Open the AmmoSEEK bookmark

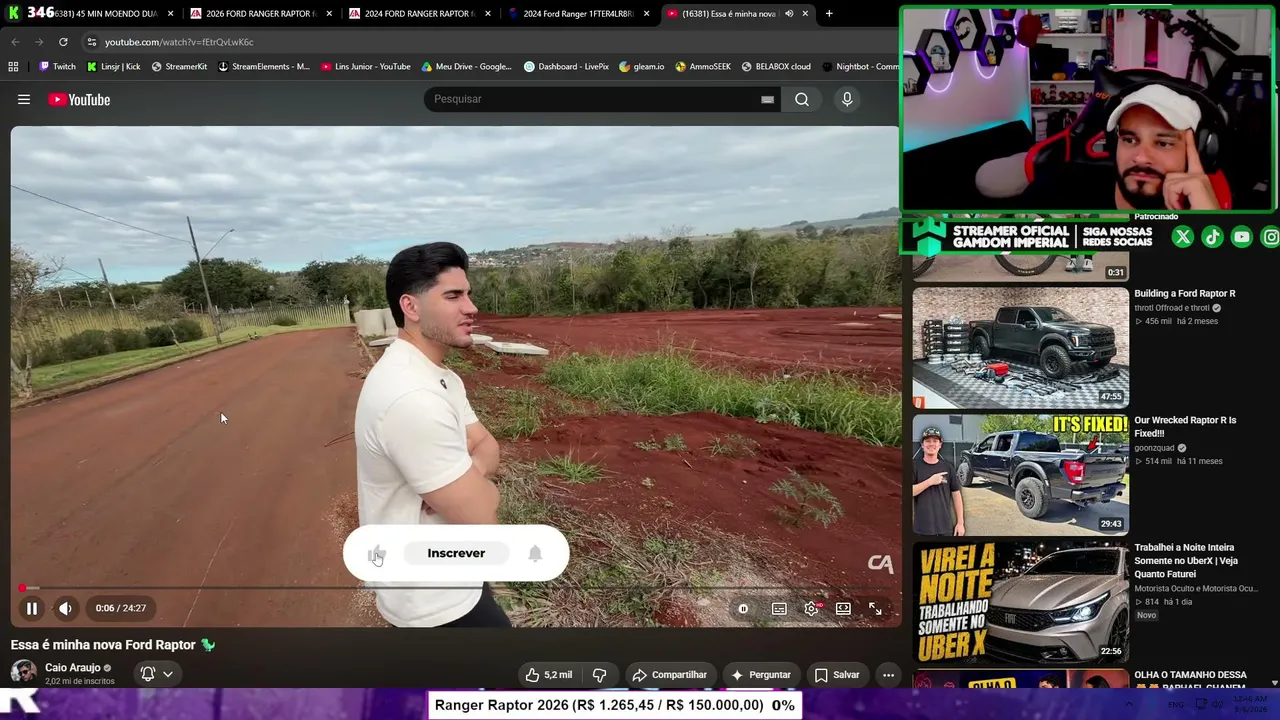coord(703,67)
